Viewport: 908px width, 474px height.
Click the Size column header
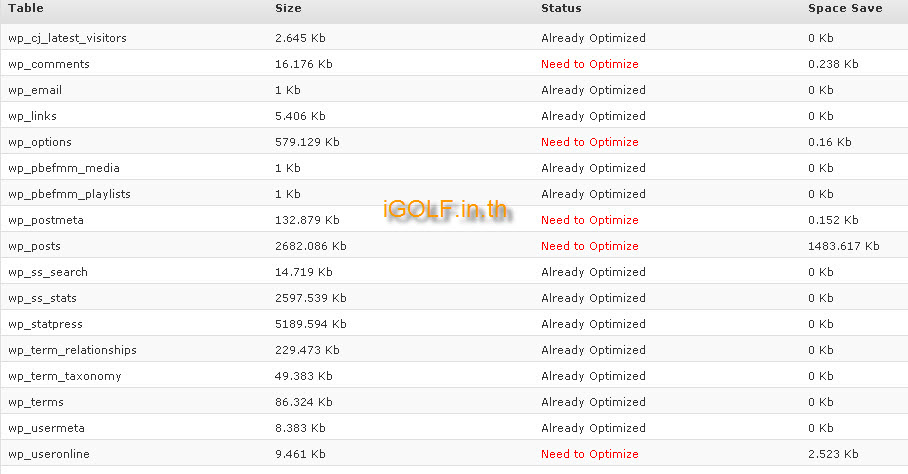point(288,8)
